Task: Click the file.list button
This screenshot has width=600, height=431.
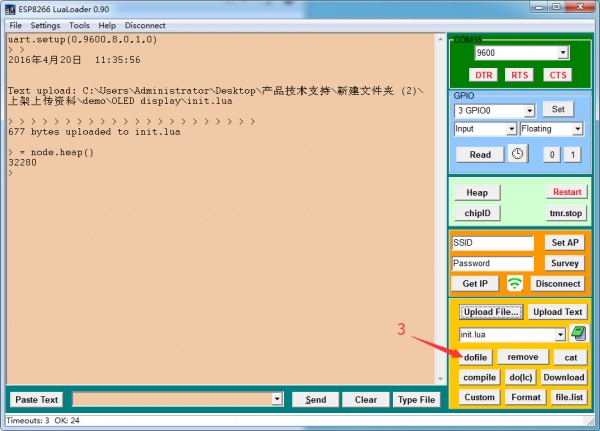Action: click(569, 397)
